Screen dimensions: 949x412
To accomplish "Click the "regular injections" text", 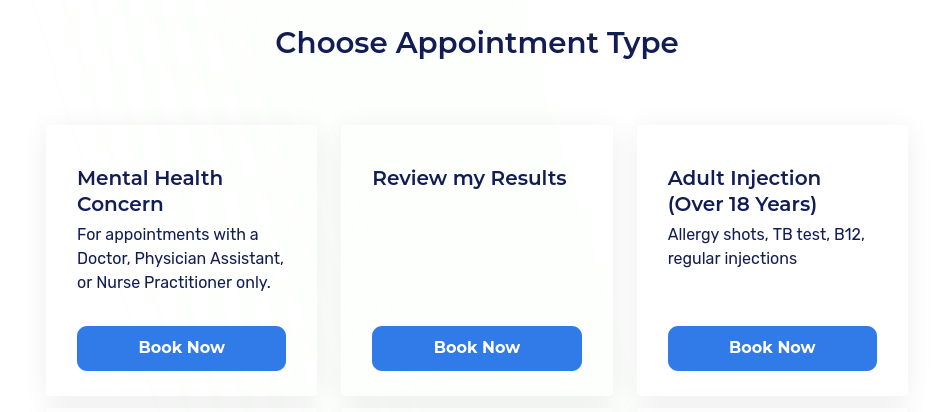I will coord(732,258).
